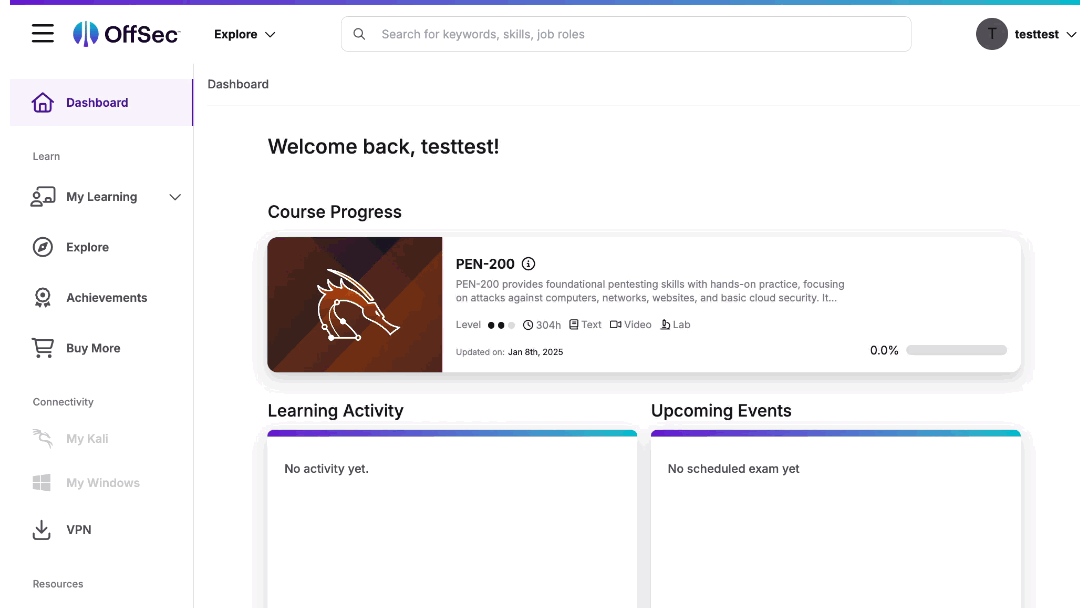Open Buy More in the sidebar

pyautogui.click(x=93, y=348)
